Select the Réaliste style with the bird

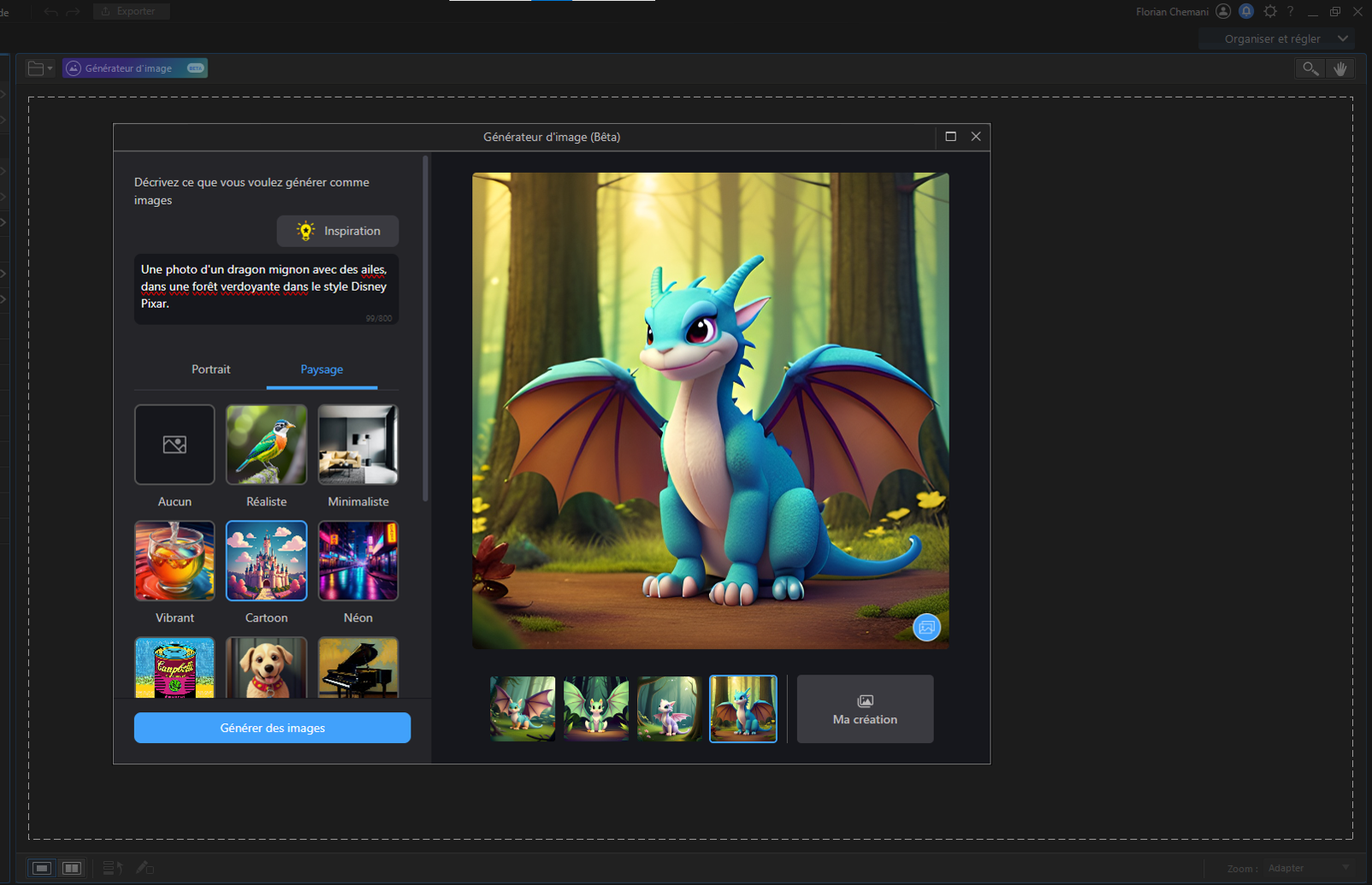point(266,445)
